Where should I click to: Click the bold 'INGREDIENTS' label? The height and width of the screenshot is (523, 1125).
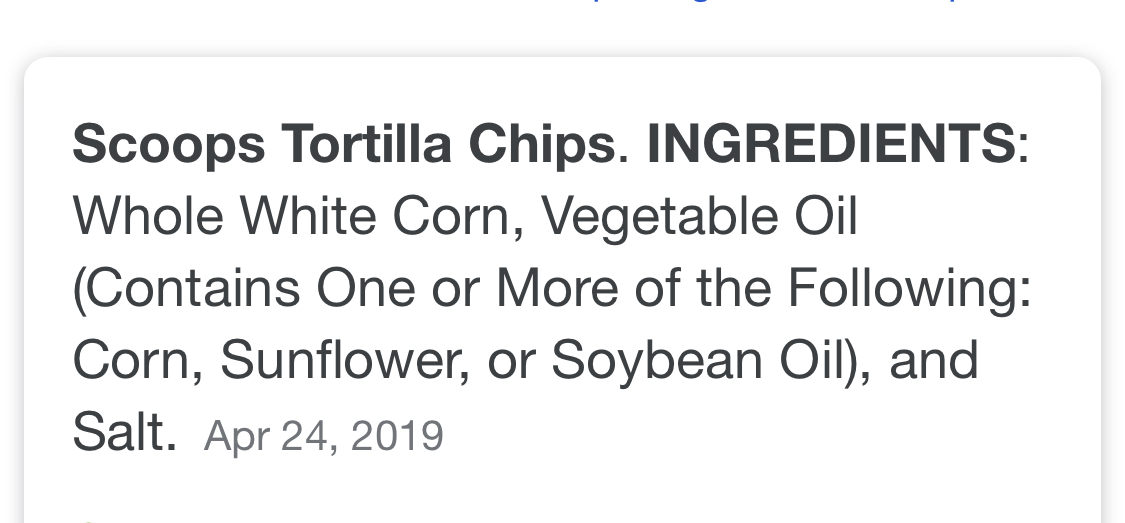[831, 143]
